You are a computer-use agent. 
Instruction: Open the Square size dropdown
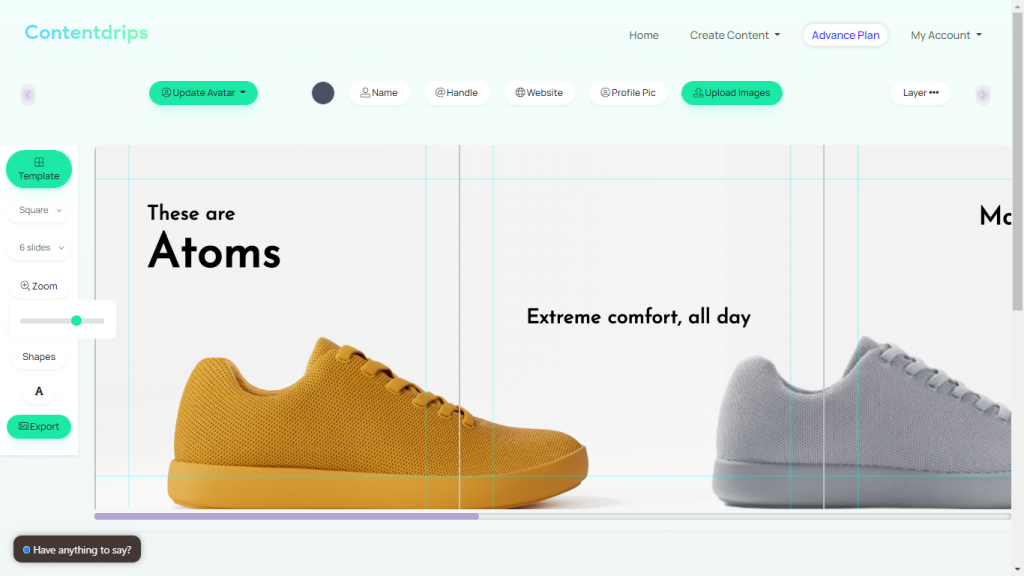click(40, 210)
